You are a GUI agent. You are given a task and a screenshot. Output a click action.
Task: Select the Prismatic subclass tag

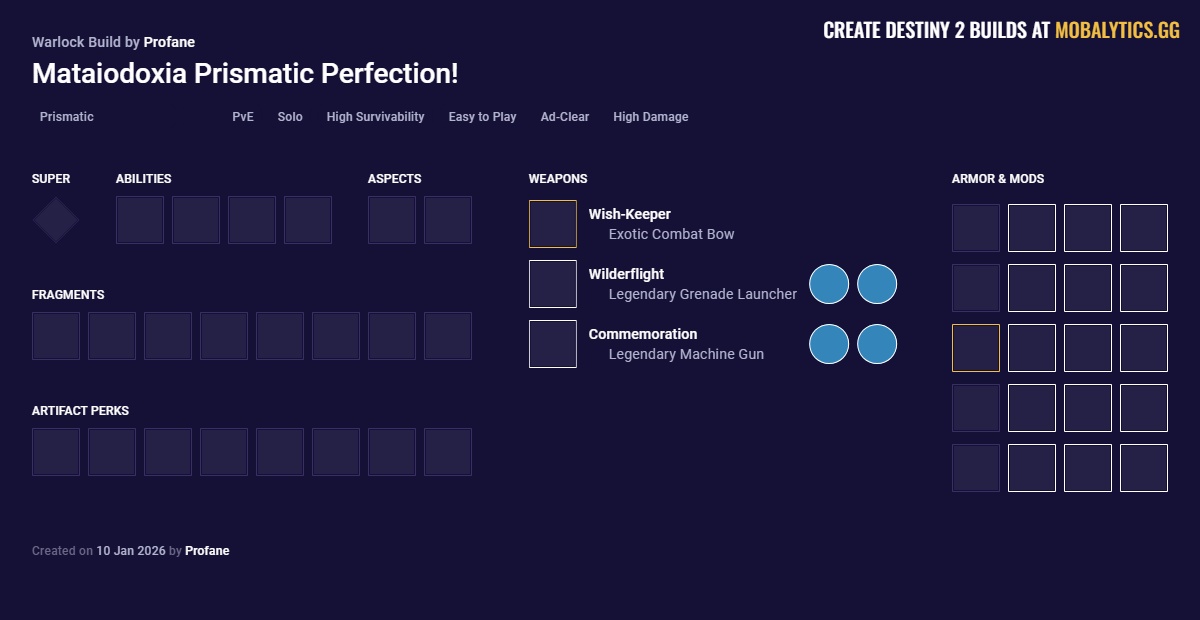(x=67, y=117)
